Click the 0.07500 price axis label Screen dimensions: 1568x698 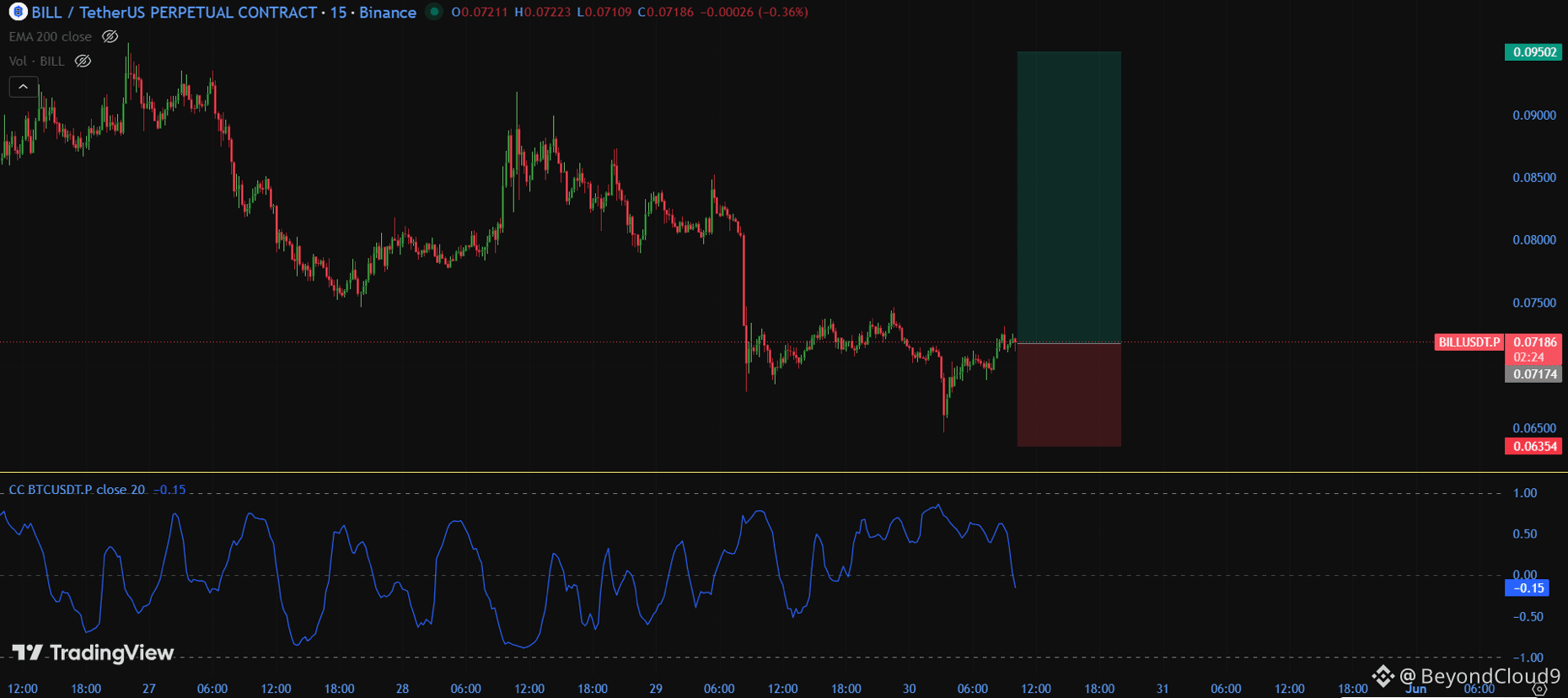[x=1534, y=303]
